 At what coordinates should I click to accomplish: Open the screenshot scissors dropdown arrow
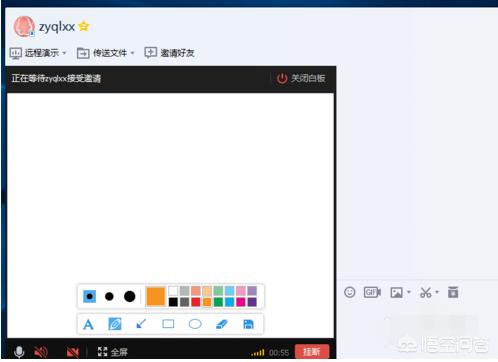click(x=437, y=292)
